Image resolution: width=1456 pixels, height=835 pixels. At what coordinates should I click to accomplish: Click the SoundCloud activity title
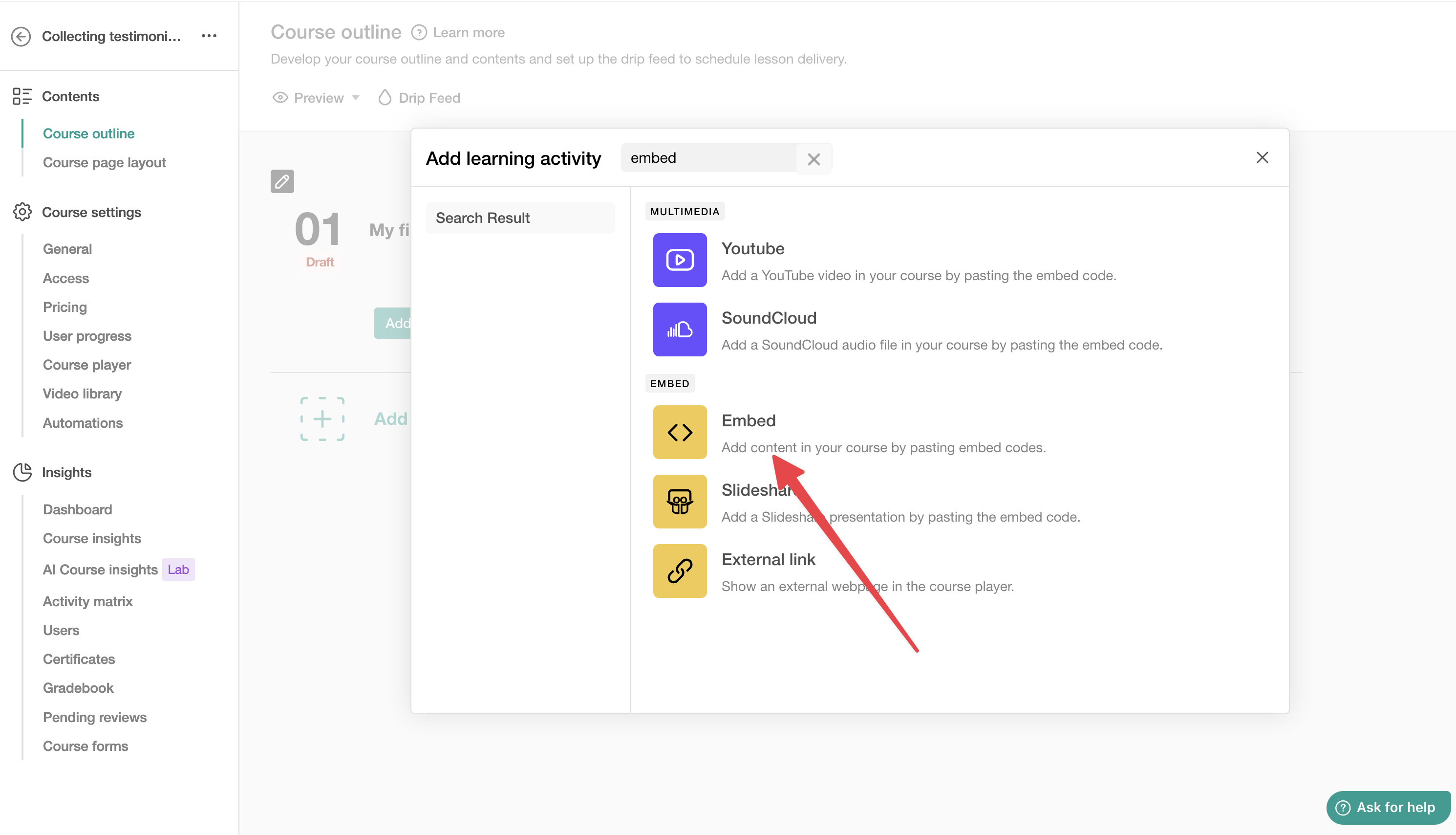[x=769, y=318]
